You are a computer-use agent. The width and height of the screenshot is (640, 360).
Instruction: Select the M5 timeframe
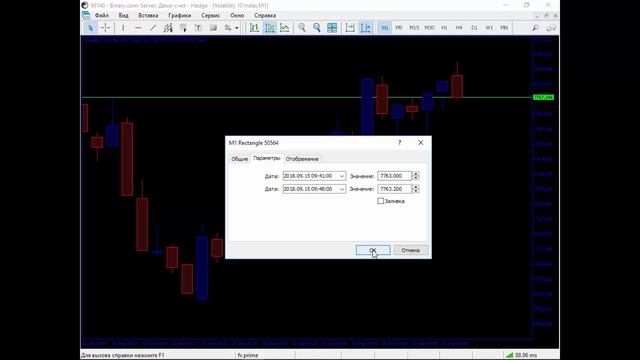click(x=399, y=28)
